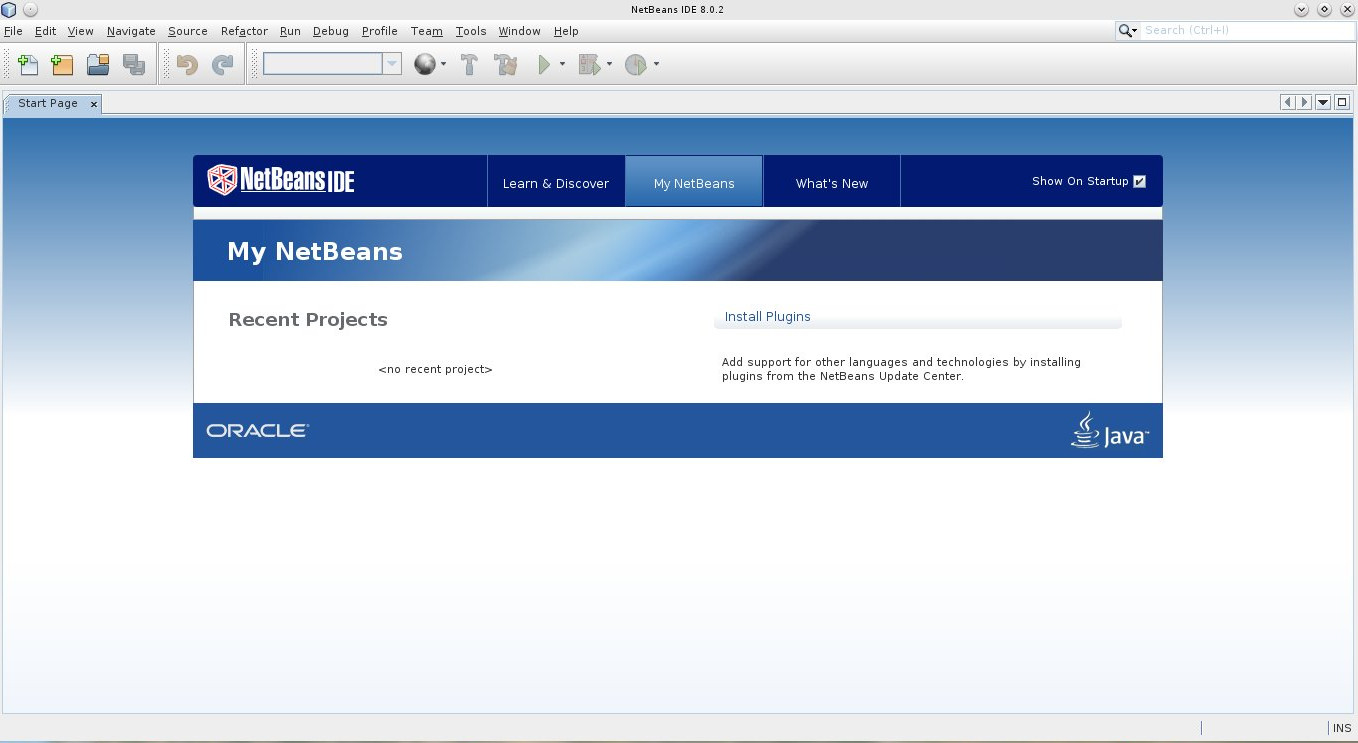Build the main project with the hammer icon
The width and height of the screenshot is (1358, 743).
tap(467, 64)
